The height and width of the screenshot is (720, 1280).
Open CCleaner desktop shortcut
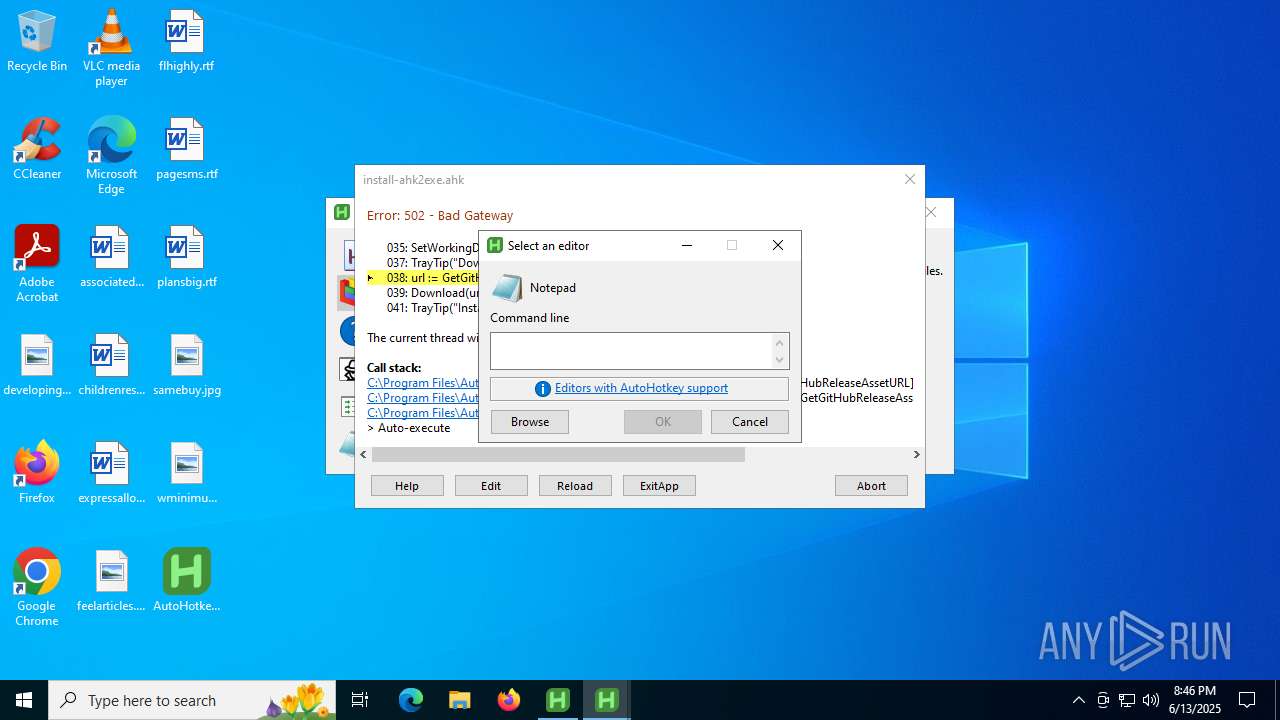tap(37, 149)
